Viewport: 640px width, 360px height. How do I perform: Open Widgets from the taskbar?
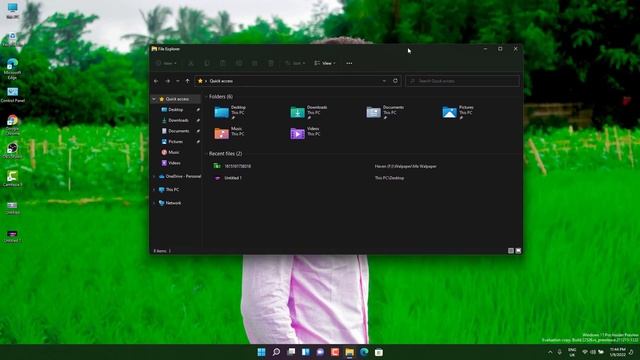[x=306, y=352]
